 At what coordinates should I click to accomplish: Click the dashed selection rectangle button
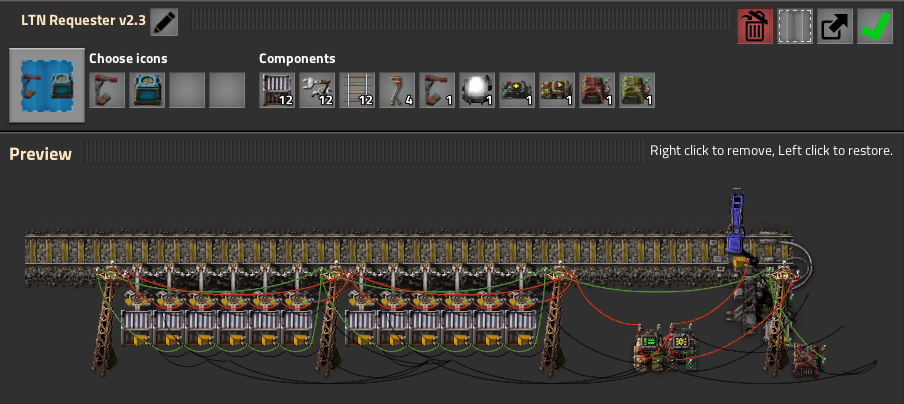(x=795, y=26)
